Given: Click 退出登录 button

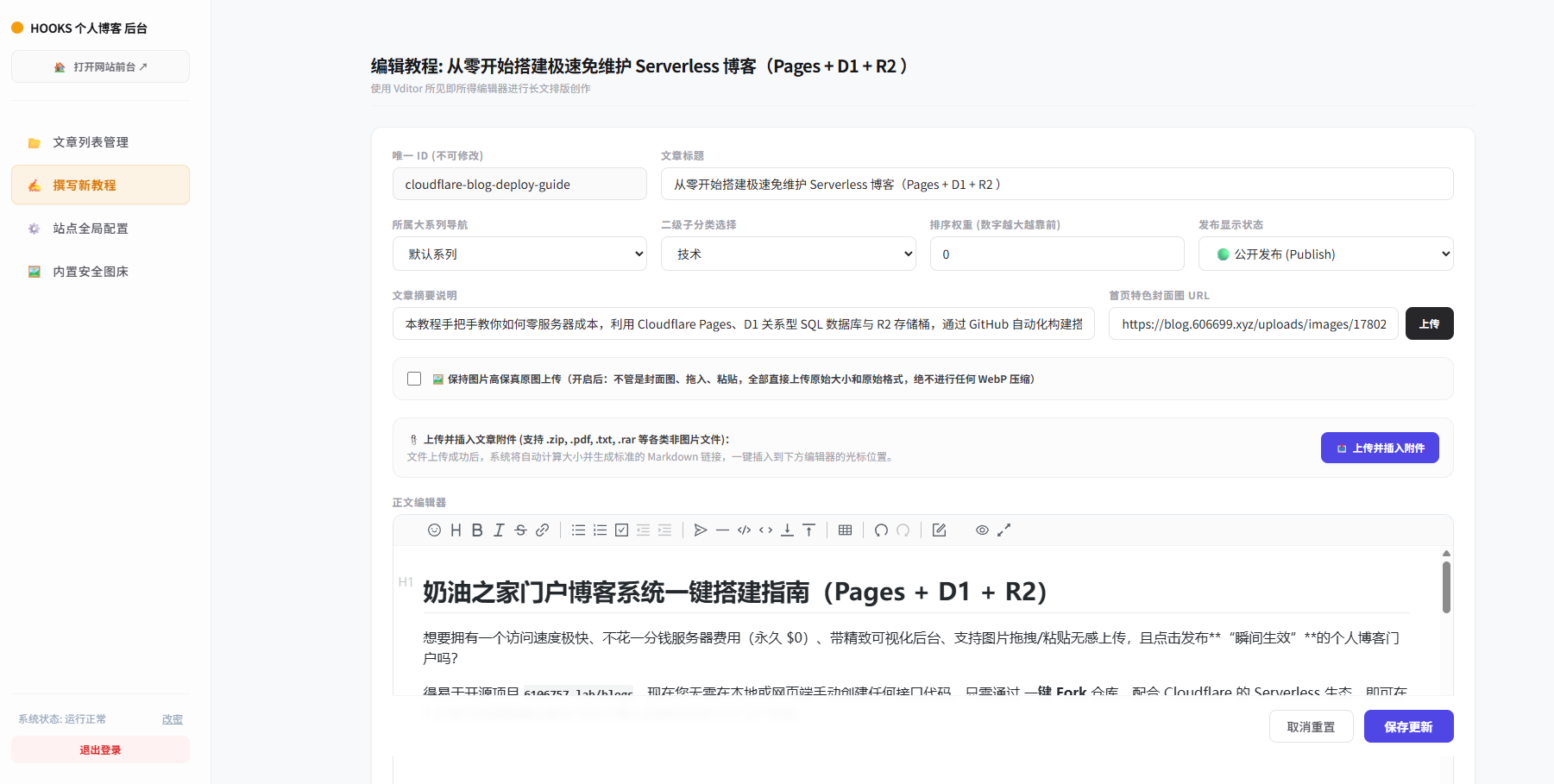Looking at the screenshot, I should point(100,750).
